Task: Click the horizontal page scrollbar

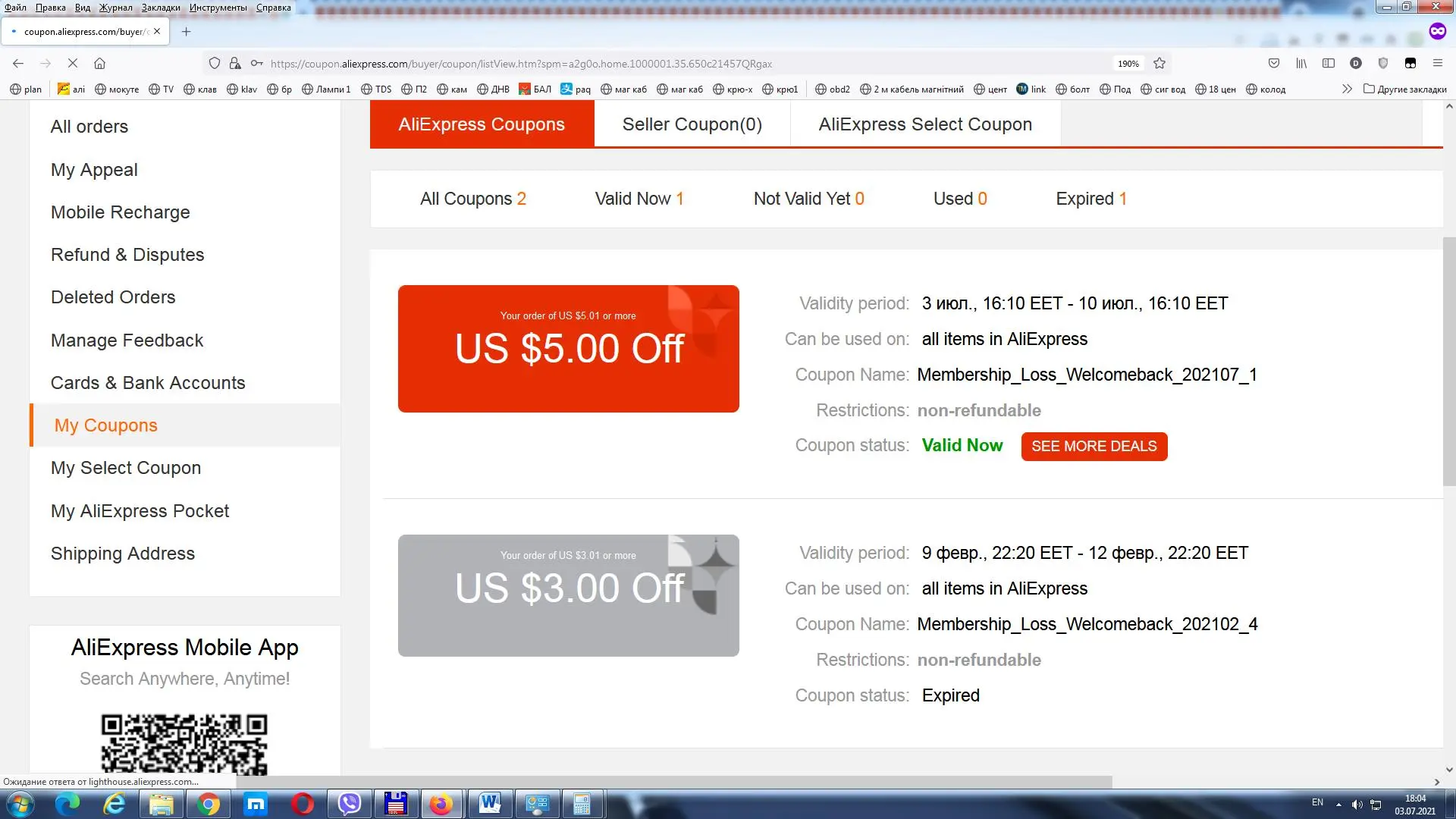Action: click(675, 782)
